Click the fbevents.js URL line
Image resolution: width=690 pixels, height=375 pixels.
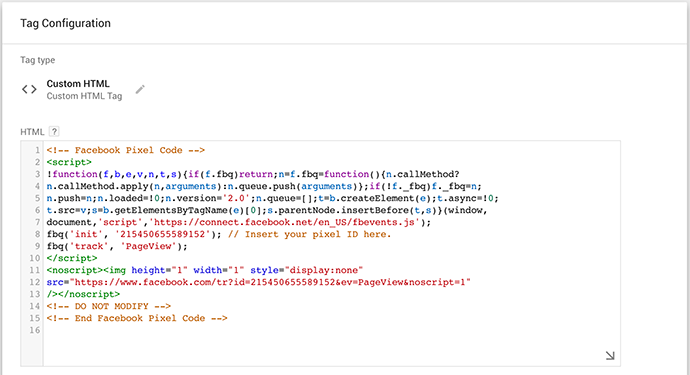[x=239, y=222]
